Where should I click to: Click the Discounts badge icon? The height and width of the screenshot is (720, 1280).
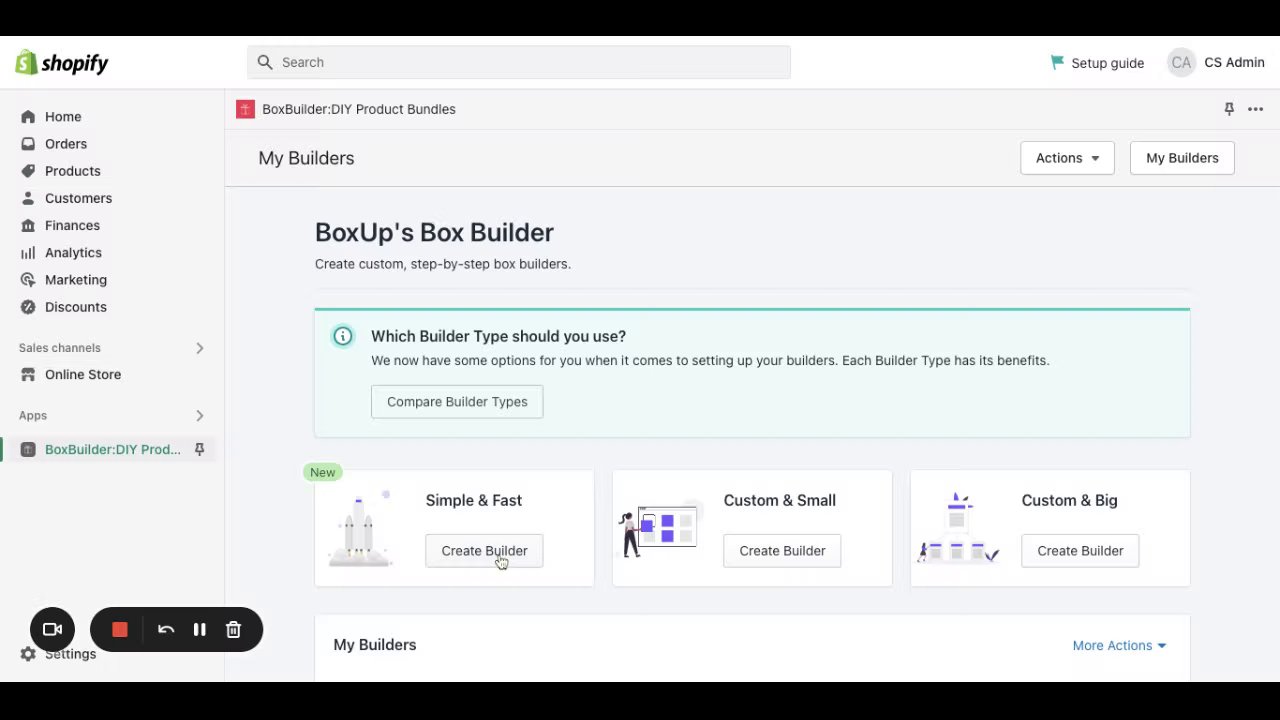[x=28, y=307]
